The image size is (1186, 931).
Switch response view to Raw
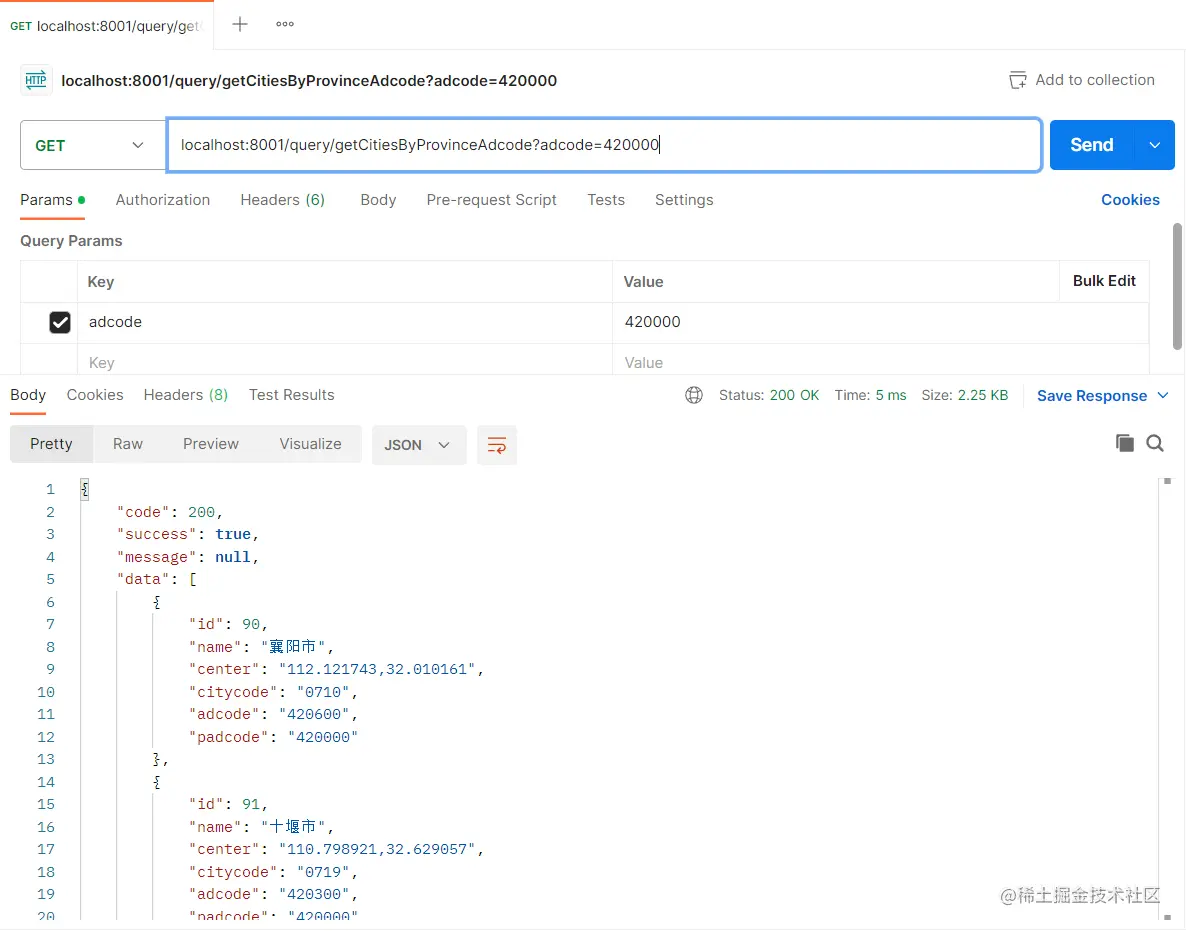pos(128,444)
